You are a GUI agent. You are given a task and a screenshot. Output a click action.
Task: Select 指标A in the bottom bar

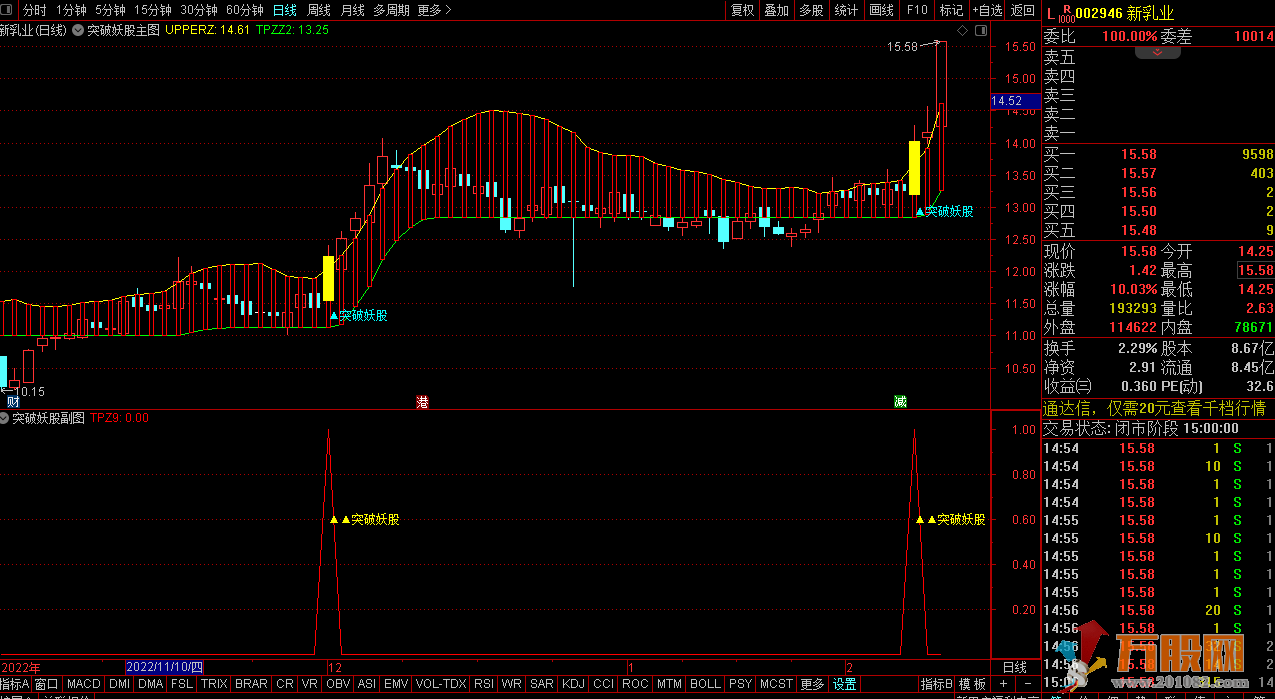16,684
